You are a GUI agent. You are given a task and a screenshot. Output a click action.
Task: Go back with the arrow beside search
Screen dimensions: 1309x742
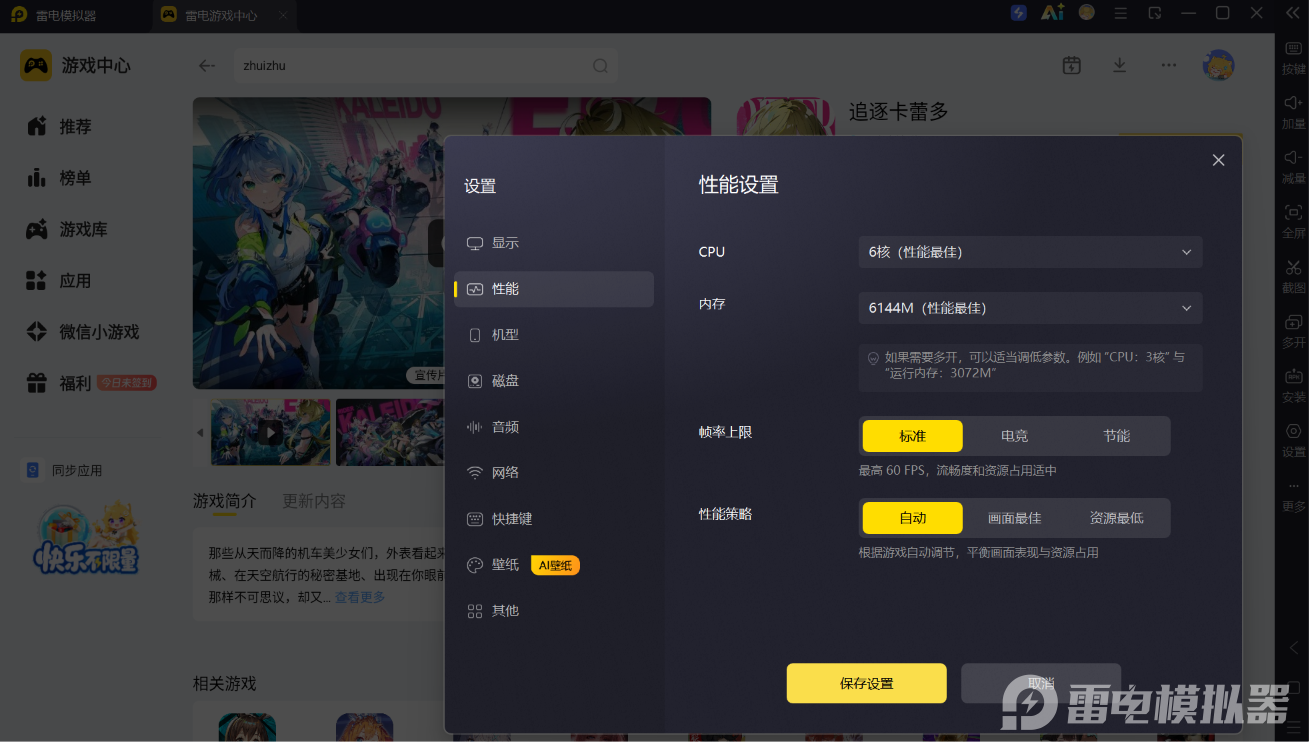pos(207,66)
